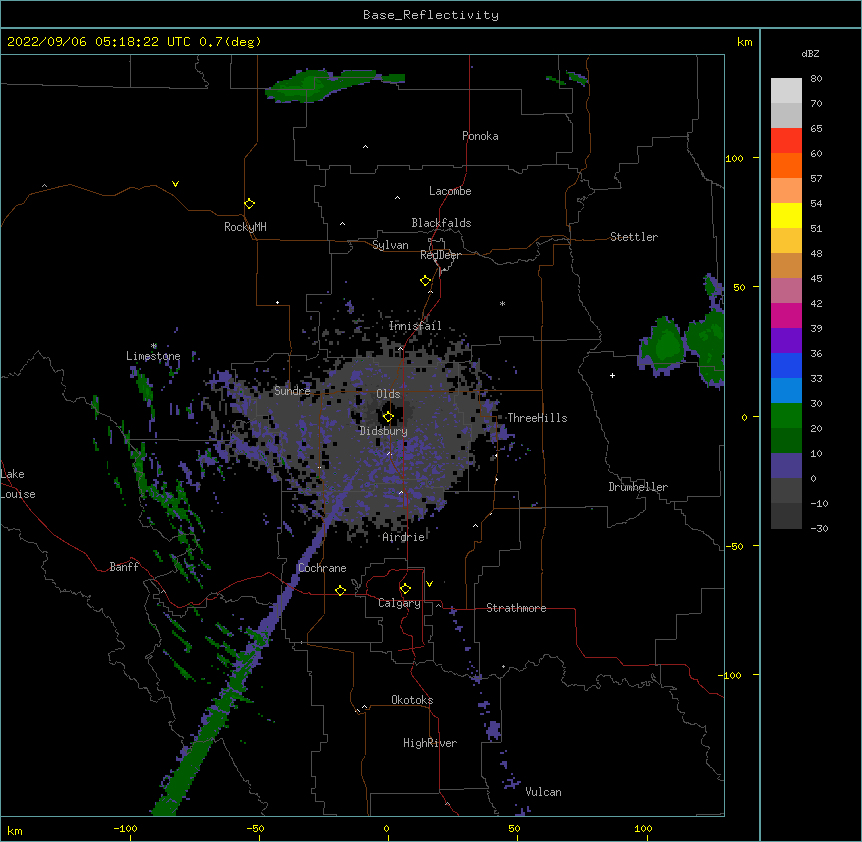Click the RockyMH label
The width and height of the screenshot is (862, 842).
tap(245, 227)
